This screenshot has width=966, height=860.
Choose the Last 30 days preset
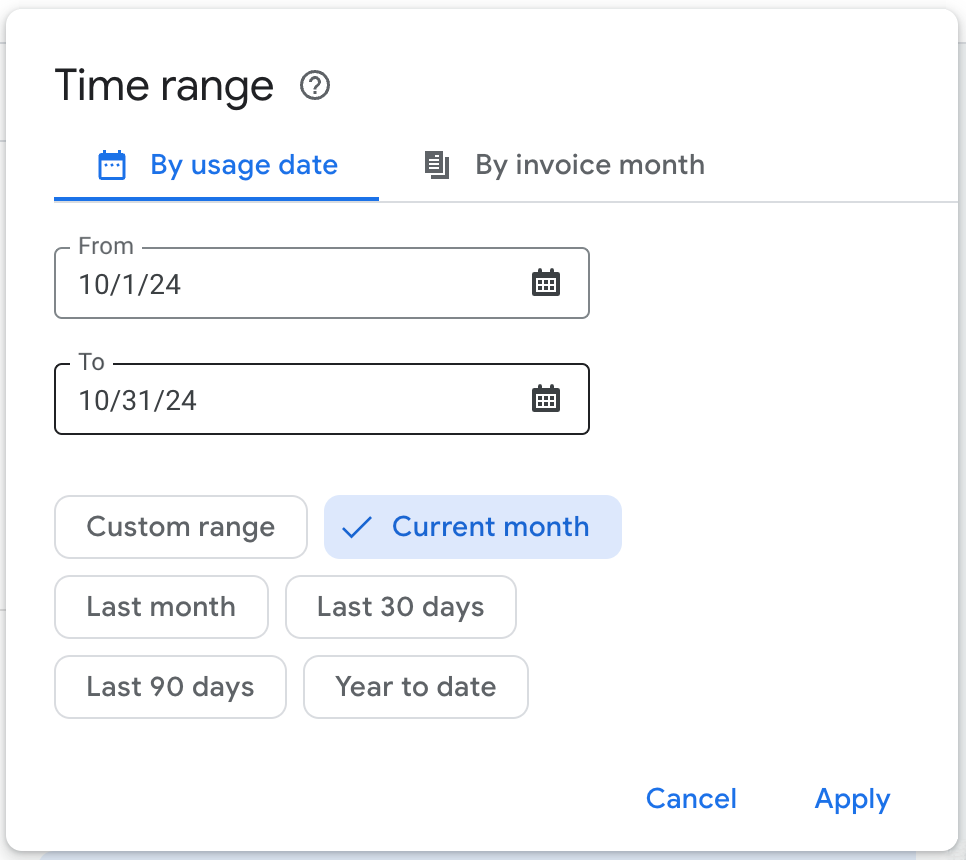[400, 607]
